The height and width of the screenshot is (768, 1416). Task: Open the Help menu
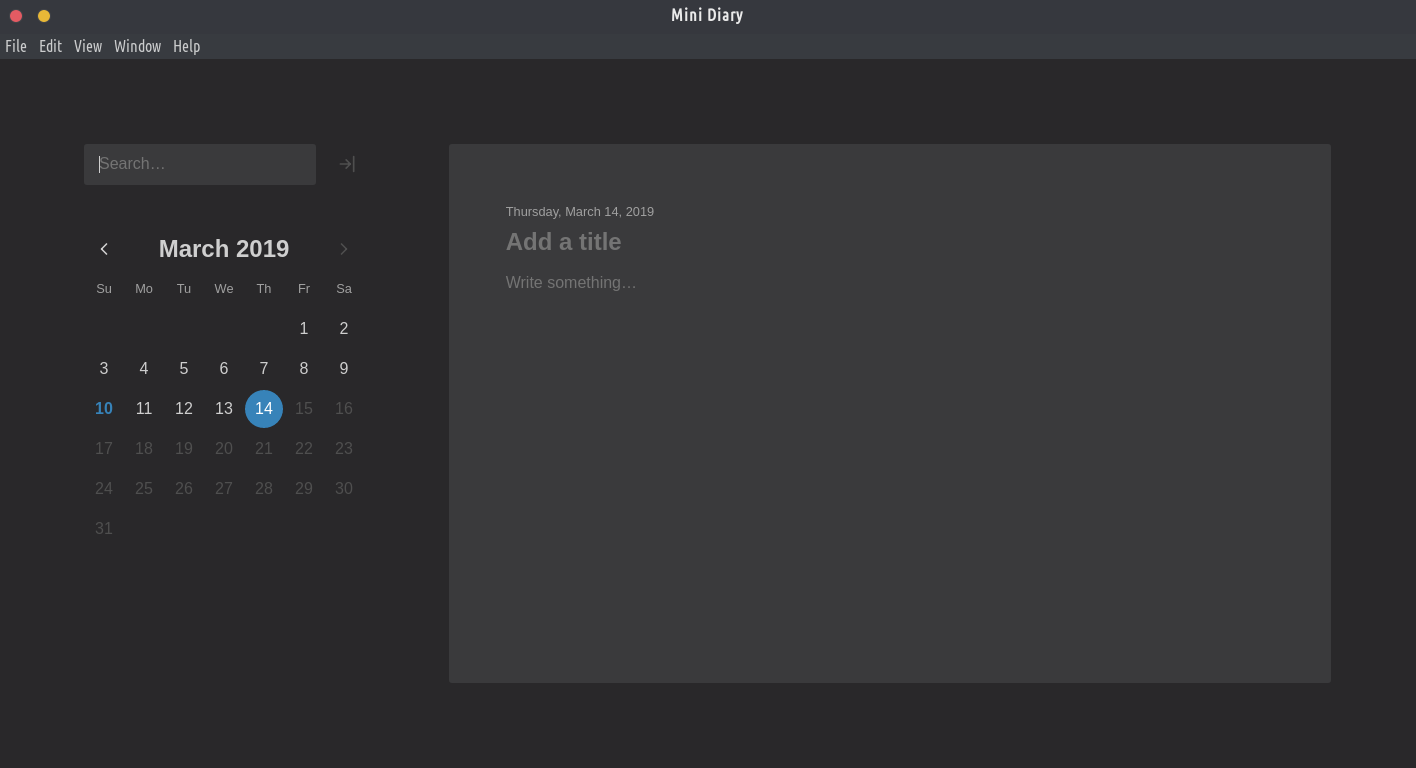(x=186, y=46)
